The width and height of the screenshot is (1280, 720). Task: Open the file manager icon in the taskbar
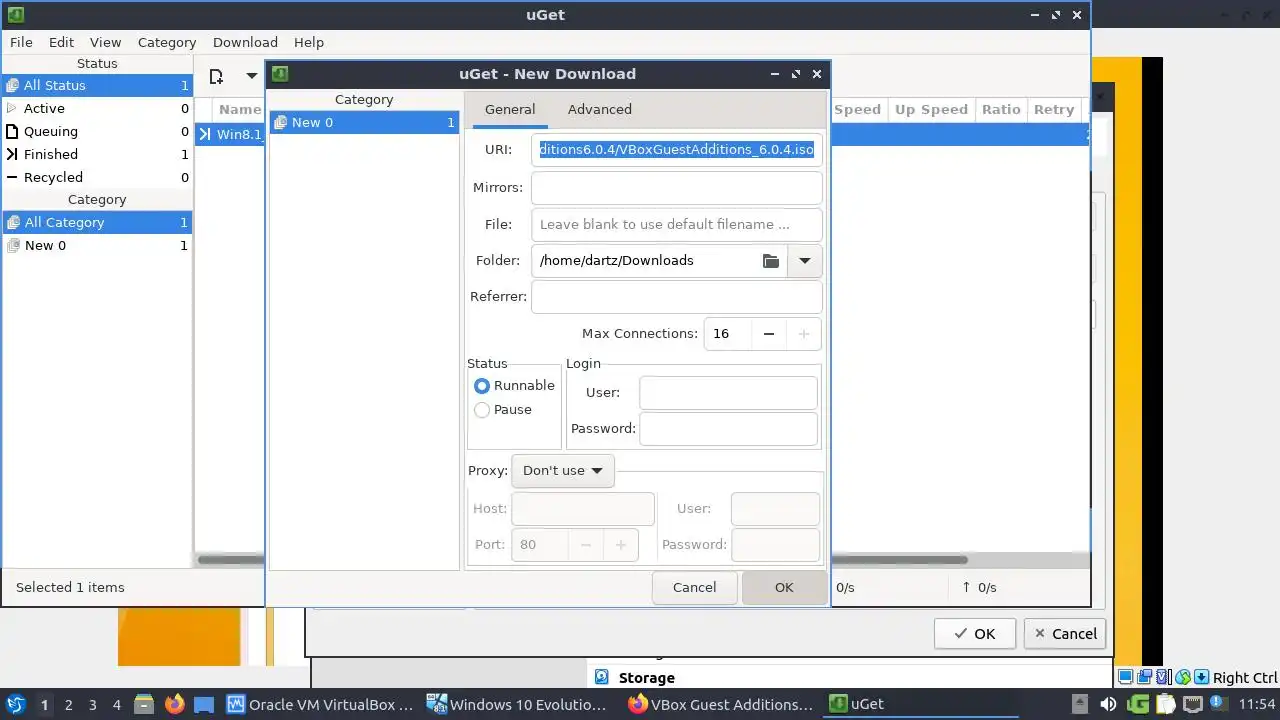click(144, 705)
